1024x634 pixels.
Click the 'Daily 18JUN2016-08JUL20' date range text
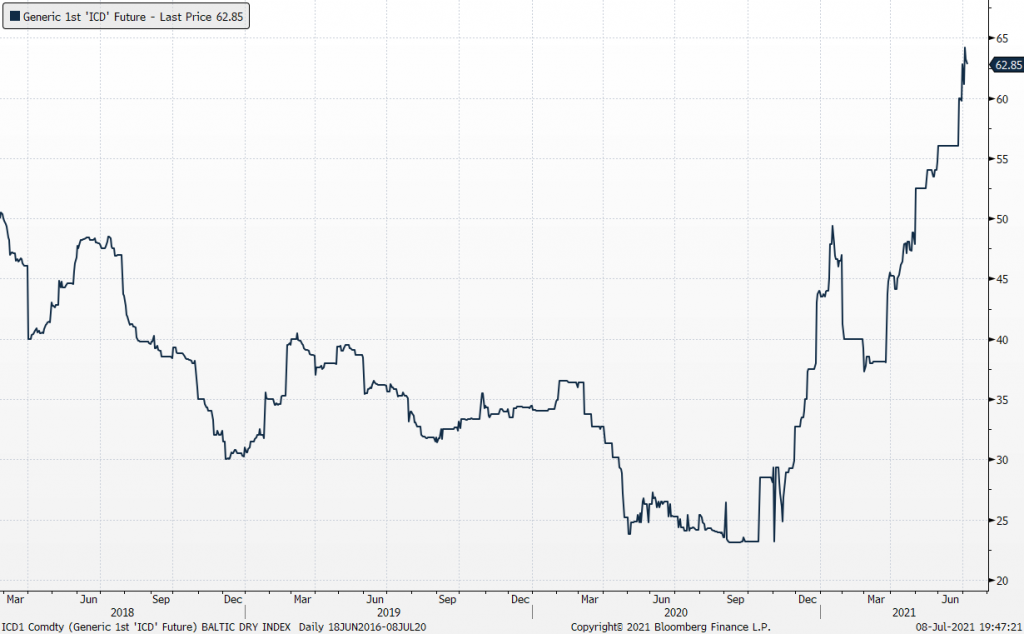tap(362, 627)
